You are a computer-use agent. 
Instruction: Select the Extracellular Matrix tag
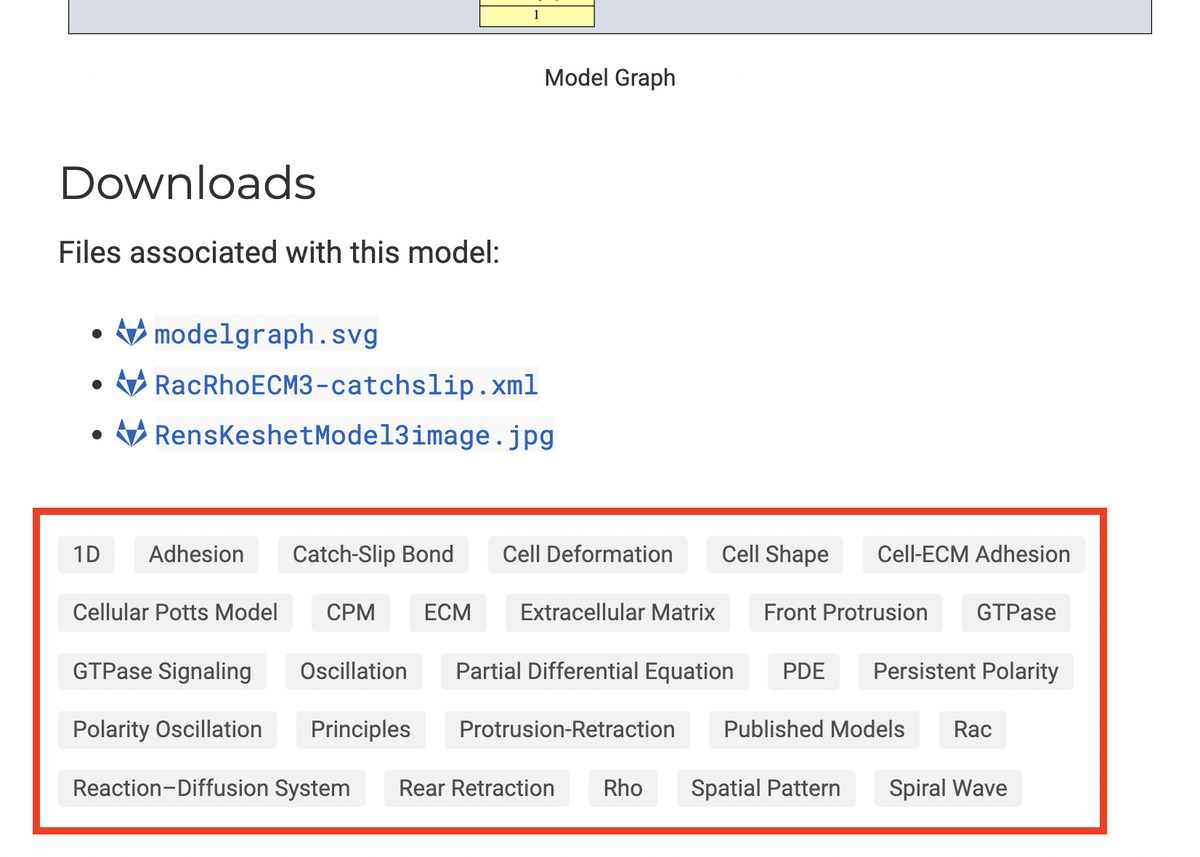[617, 612]
